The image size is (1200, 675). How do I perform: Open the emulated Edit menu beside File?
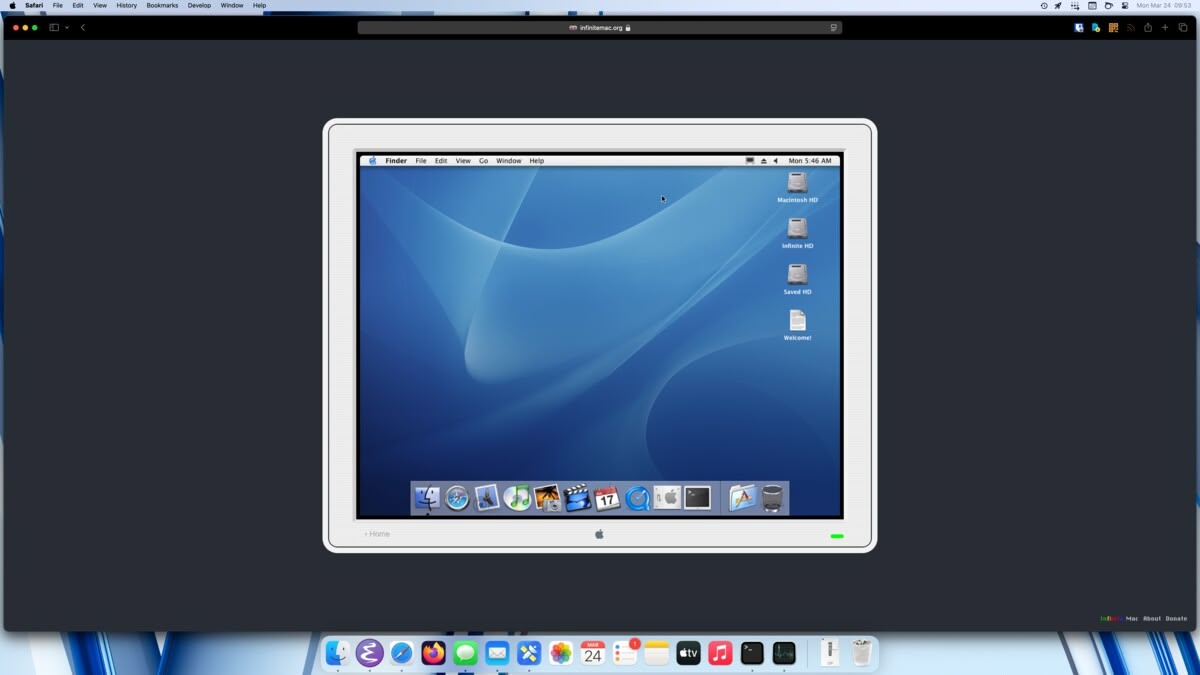tap(441, 161)
